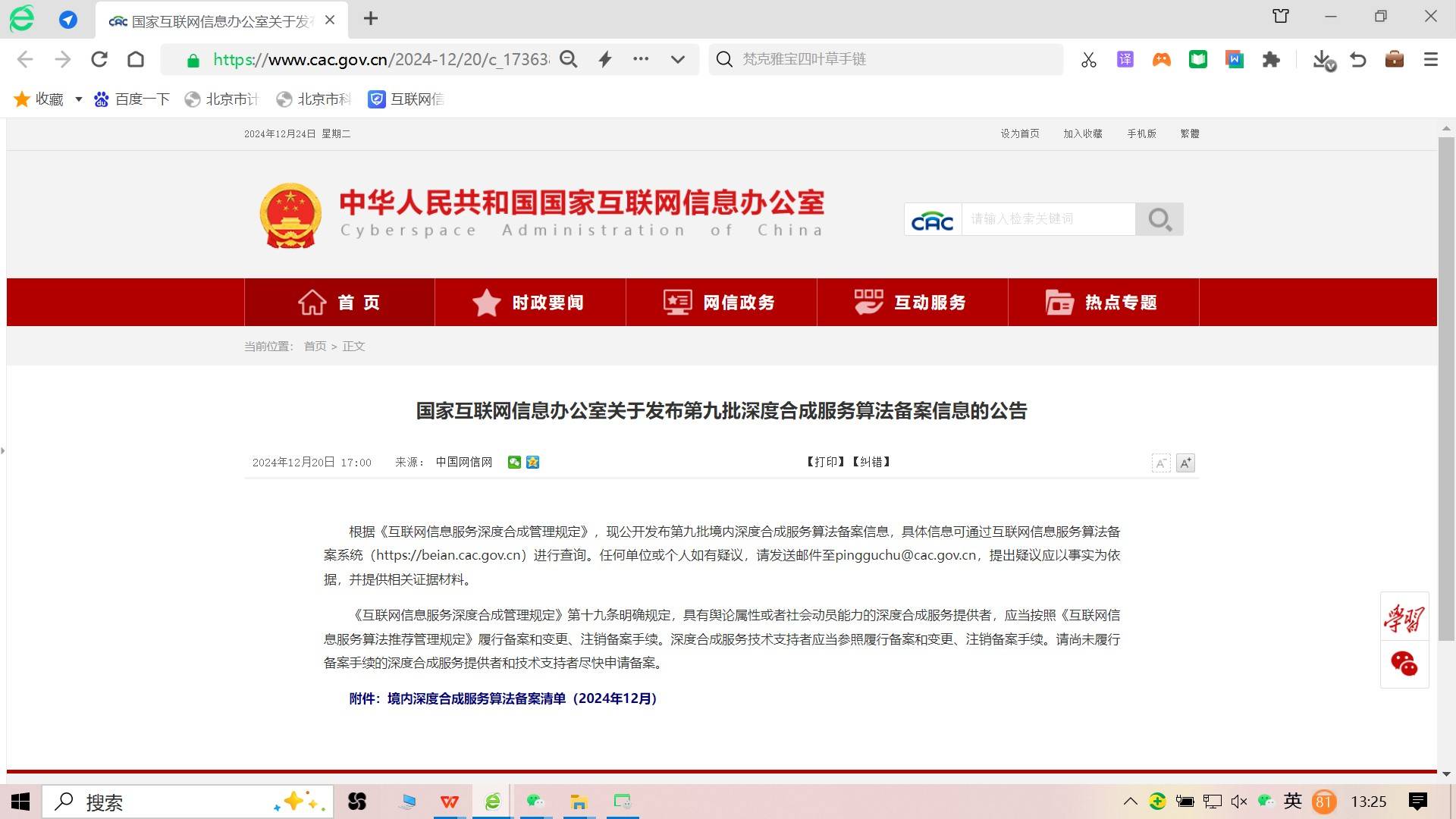Image resolution: width=1456 pixels, height=819 pixels.
Task: Click the 请输入检索关键词 search field
Action: pyautogui.click(x=1048, y=219)
